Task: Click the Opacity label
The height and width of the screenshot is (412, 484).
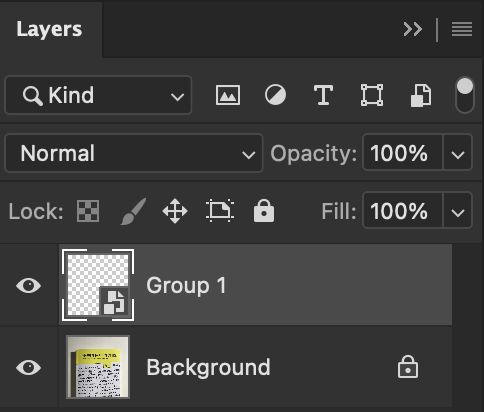Action: click(x=314, y=154)
